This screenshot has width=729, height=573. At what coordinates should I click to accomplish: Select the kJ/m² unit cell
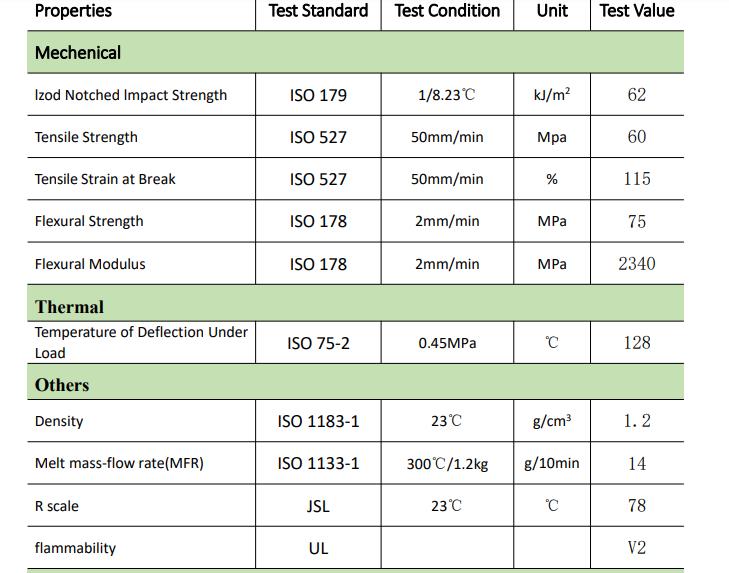(552, 95)
